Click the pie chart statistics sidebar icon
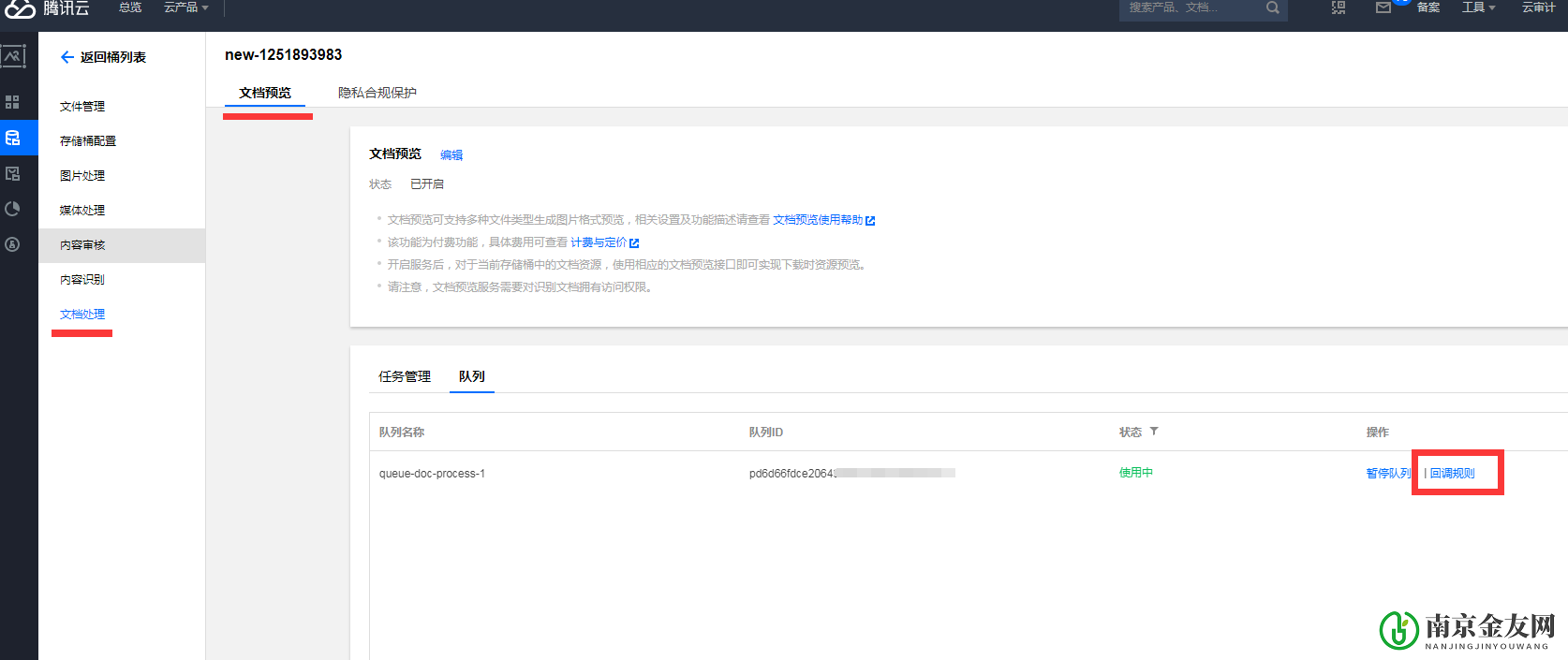 [12, 209]
